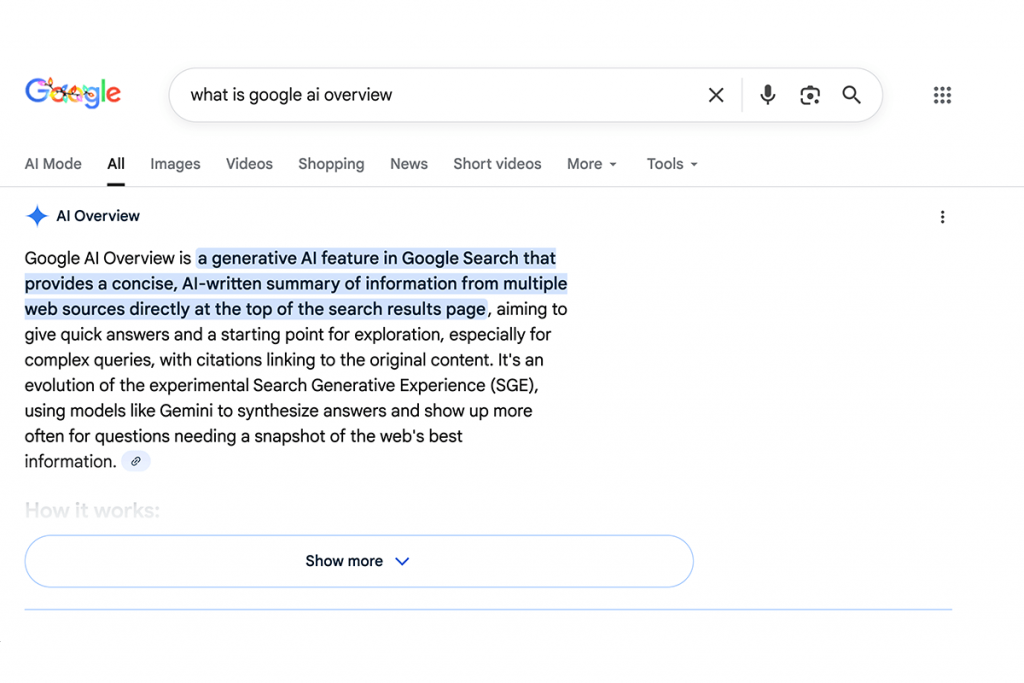1024x683 pixels.
Task: Click the Show more button
Action: [x=345, y=561]
